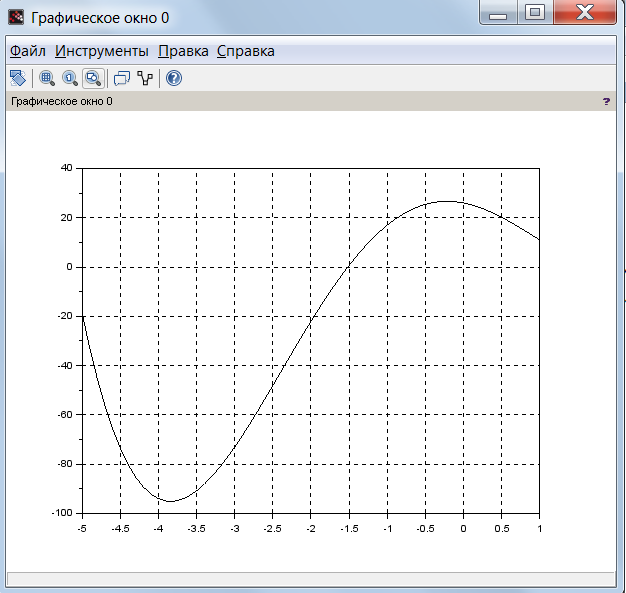This screenshot has width=626, height=593.
Task: Open help via blue question mark icon
Action: point(174,78)
